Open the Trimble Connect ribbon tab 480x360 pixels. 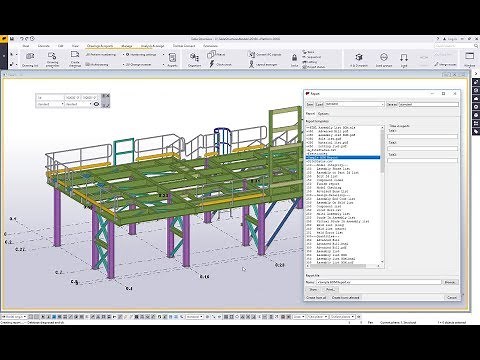pos(184,46)
